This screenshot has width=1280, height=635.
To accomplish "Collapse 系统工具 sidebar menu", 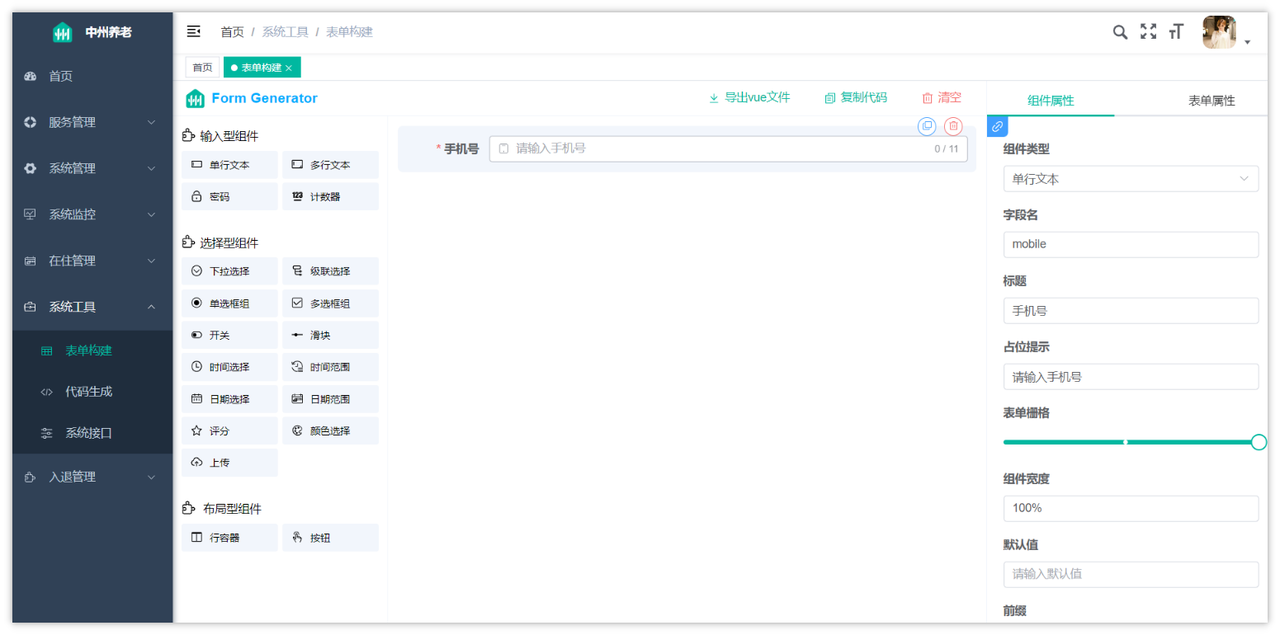I will click(x=92, y=306).
